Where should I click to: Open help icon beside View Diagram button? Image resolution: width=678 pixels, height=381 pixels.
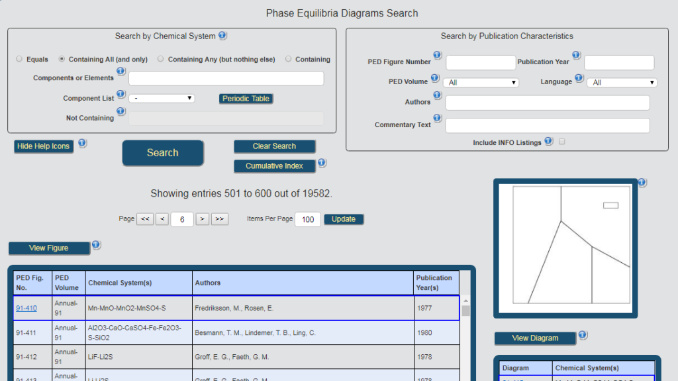[x=582, y=335]
